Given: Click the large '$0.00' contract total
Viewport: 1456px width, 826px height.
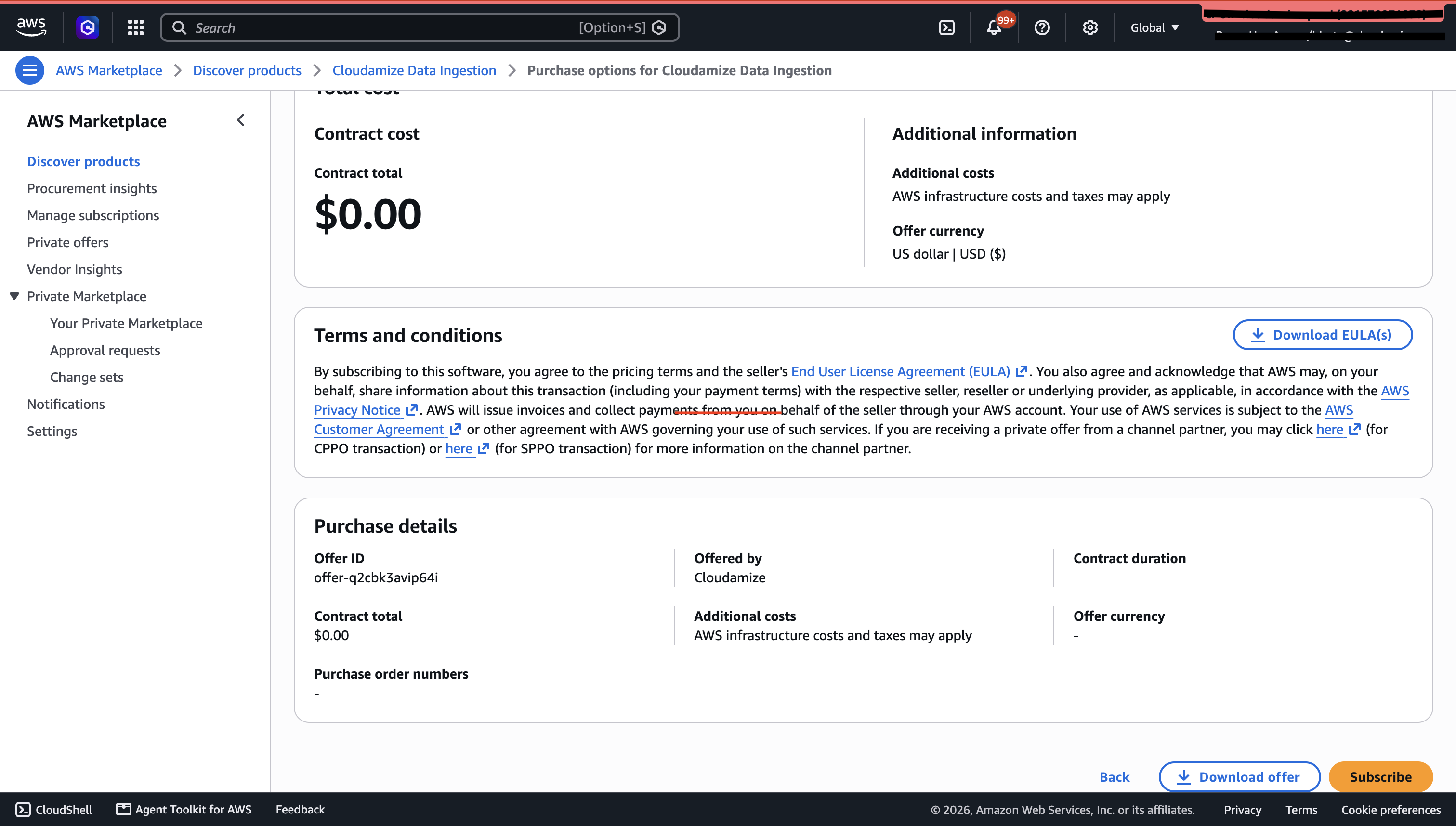Looking at the screenshot, I should pyautogui.click(x=368, y=214).
